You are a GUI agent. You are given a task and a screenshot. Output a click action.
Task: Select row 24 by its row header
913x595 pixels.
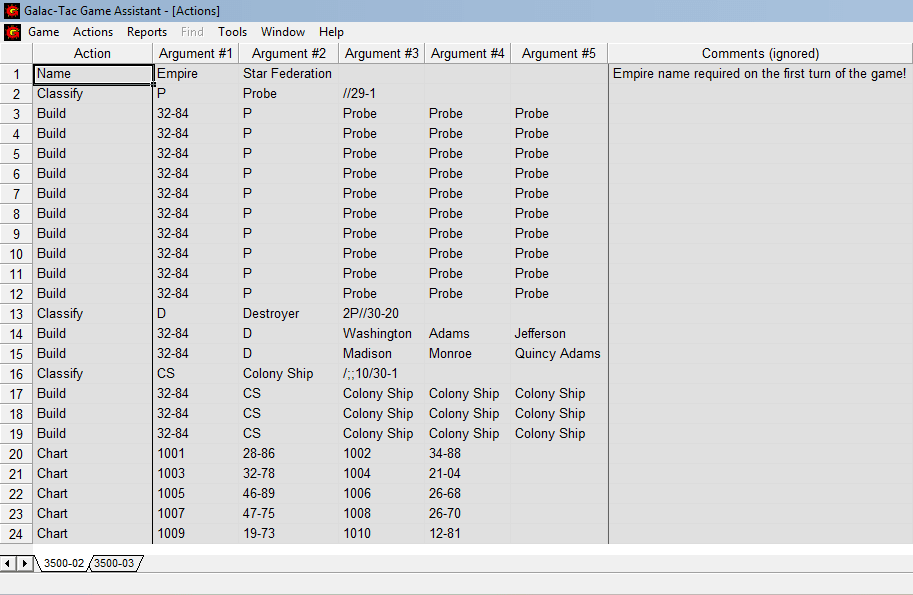point(16,533)
